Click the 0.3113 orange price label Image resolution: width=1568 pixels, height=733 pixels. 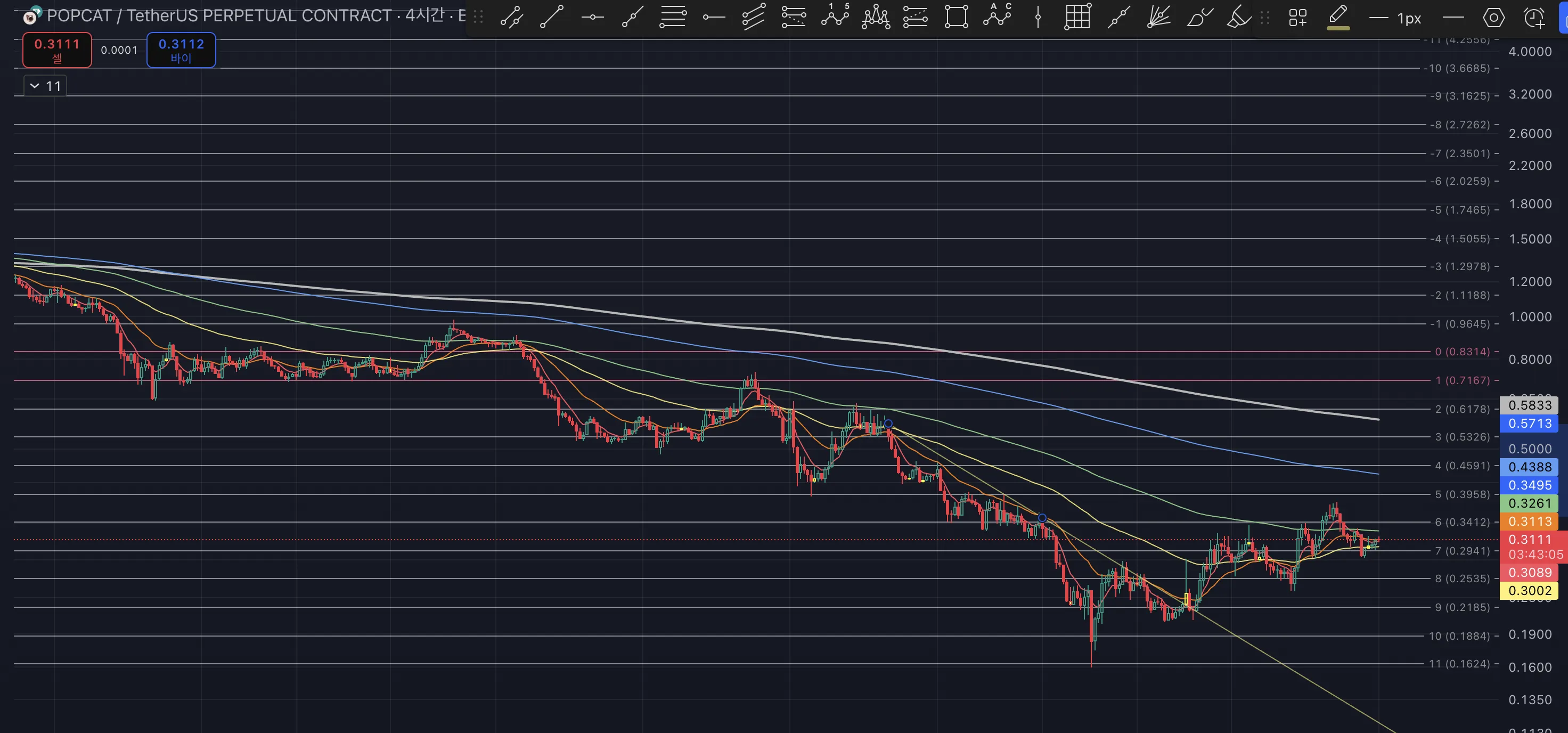click(x=1530, y=522)
